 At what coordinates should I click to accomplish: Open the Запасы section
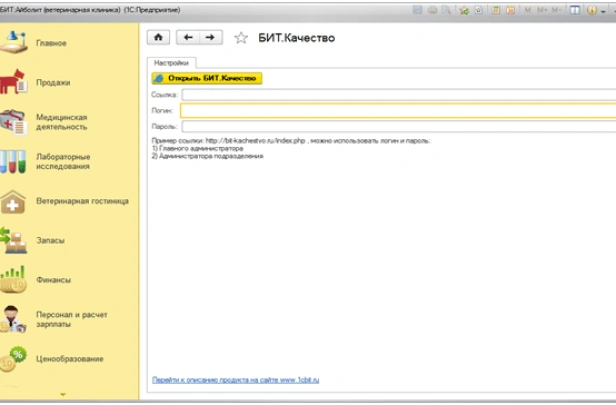click(50, 241)
